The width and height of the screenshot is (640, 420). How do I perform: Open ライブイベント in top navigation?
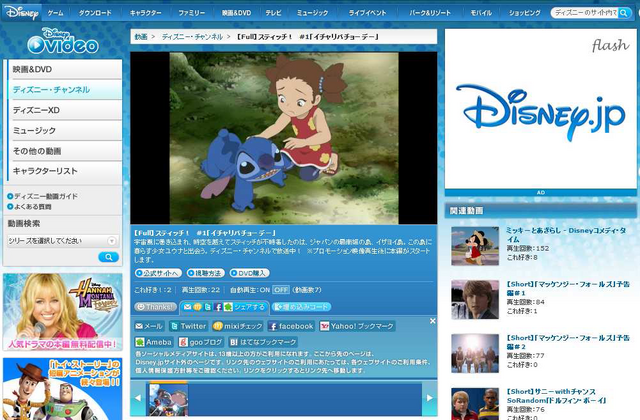point(367,13)
